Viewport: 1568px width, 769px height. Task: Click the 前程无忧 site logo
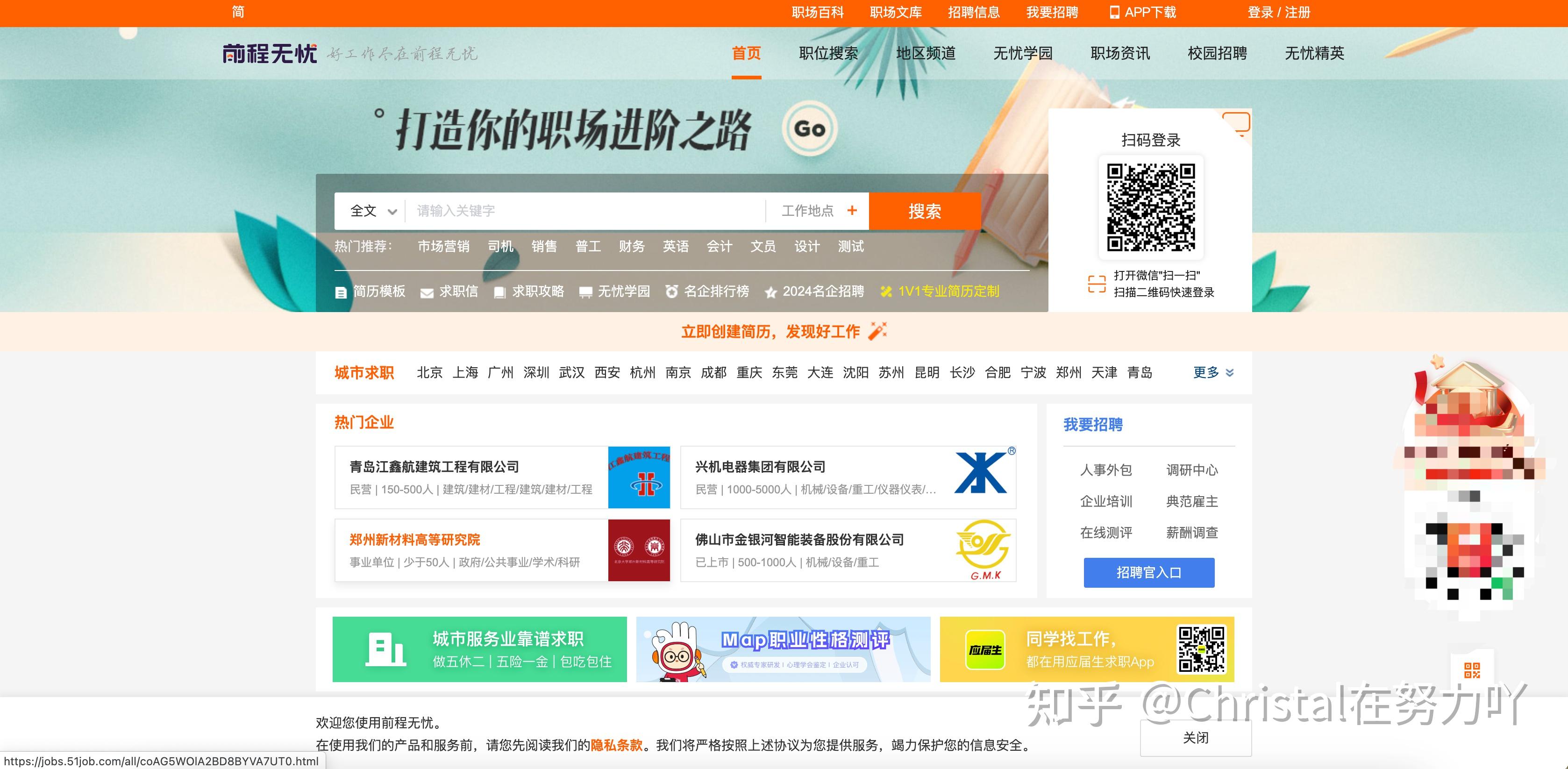pyautogui.click(x=270, y=54)
